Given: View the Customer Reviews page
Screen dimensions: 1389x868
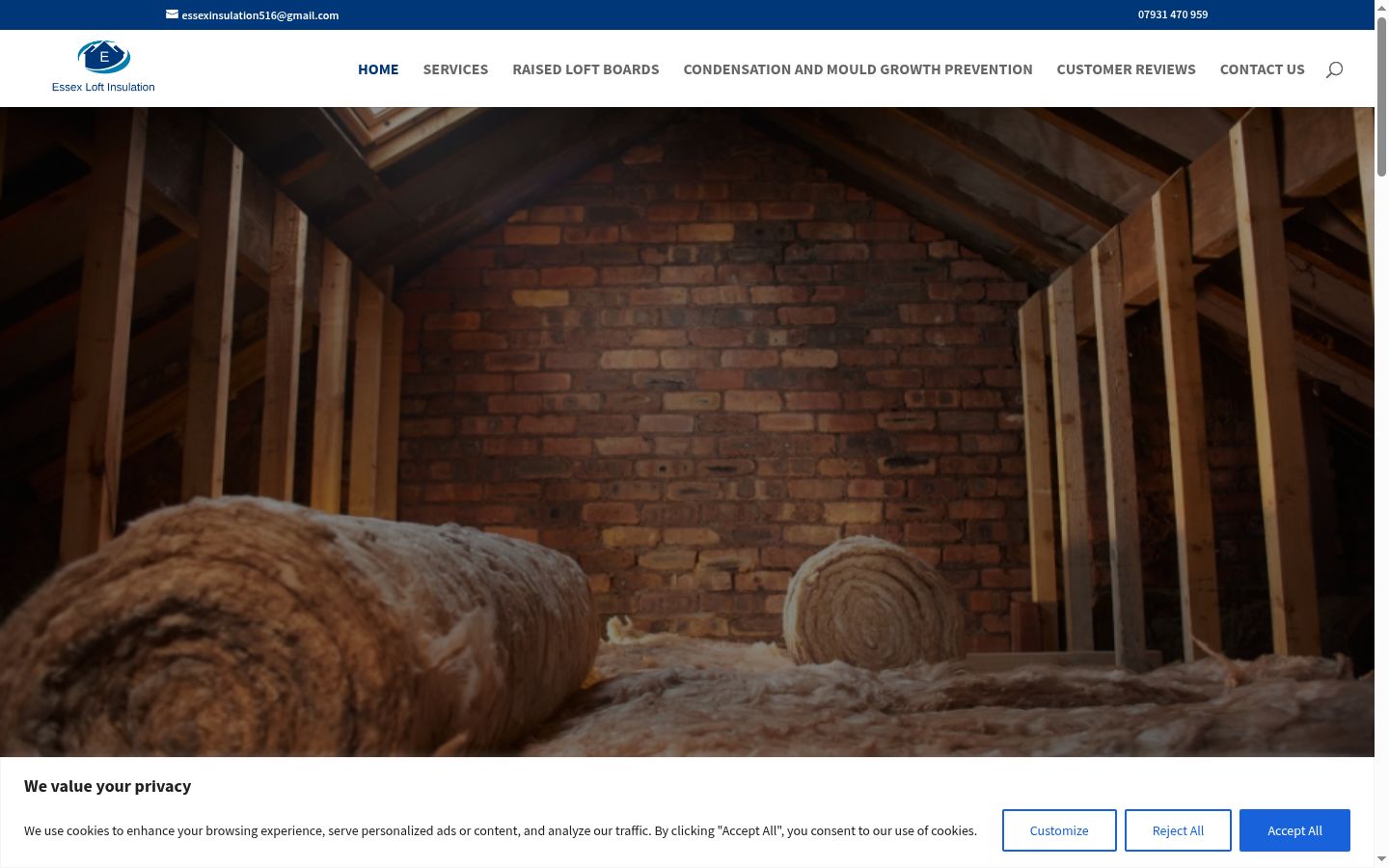Looking at the screenshot, I should pyautogui.click(x=1126, y=69).
